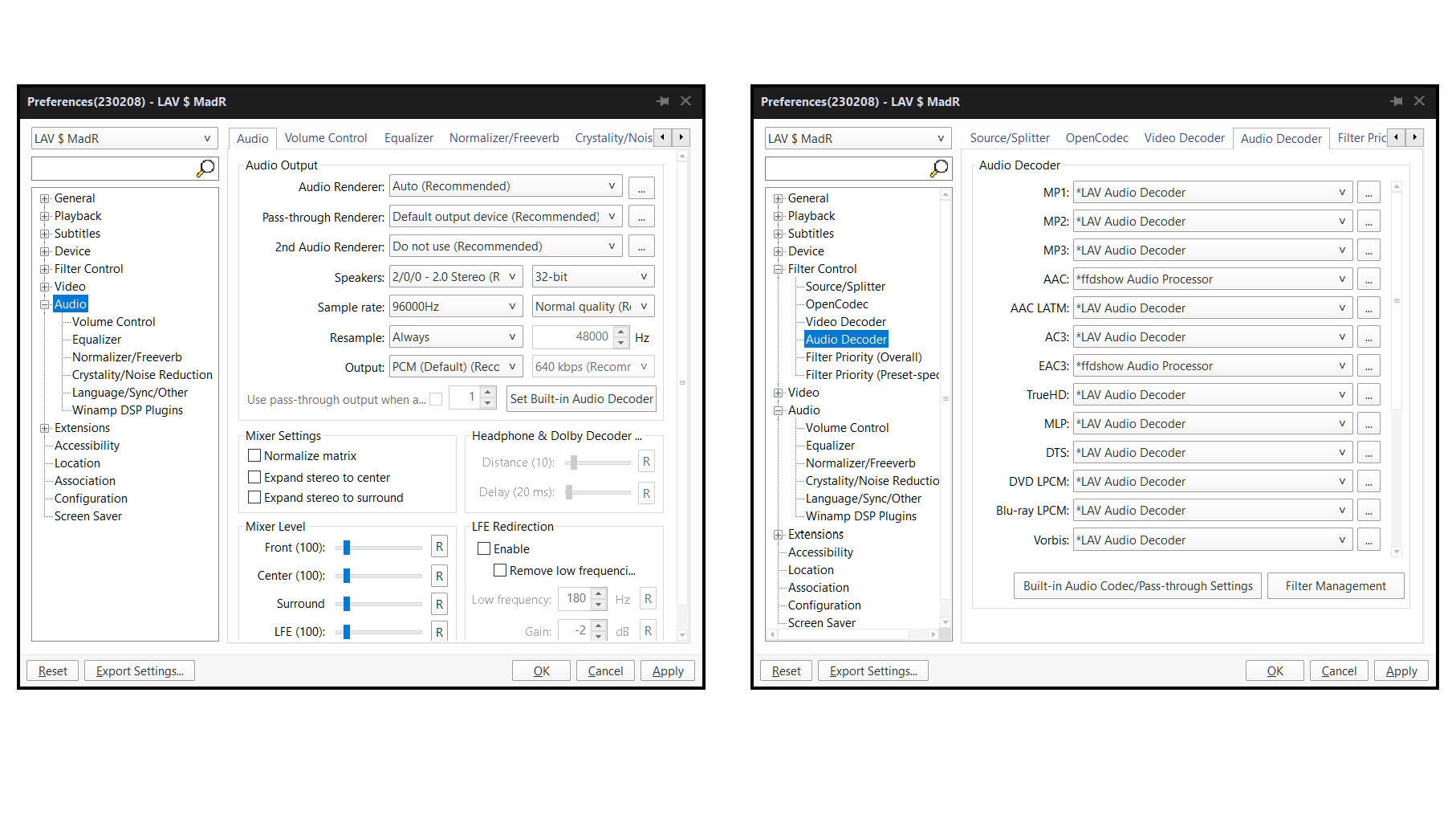Viewport: 1456px width, 819px height.
Task: Select Accessibility in right window tree
Action: [820, 552]
